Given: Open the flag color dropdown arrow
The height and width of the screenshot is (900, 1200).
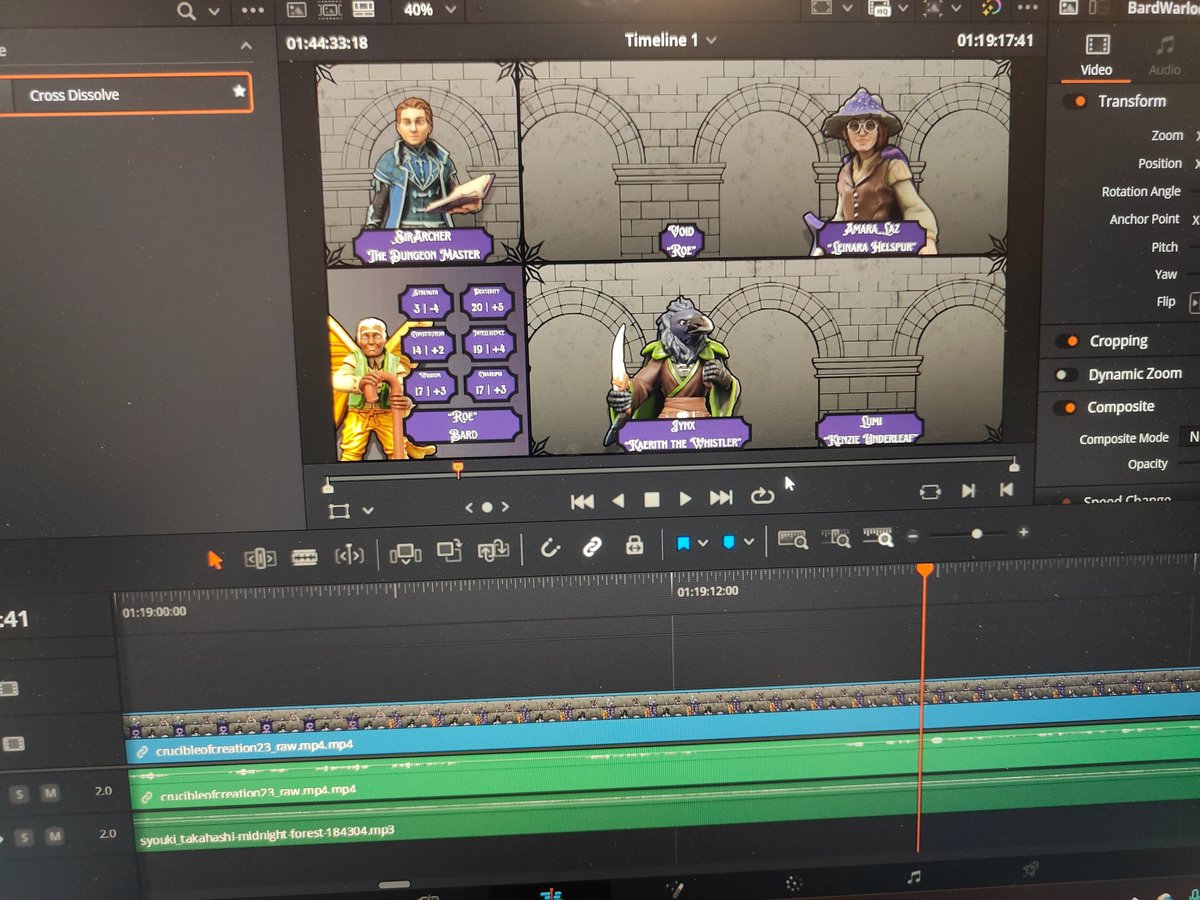Looking at the screenshot, I should 702,543.
